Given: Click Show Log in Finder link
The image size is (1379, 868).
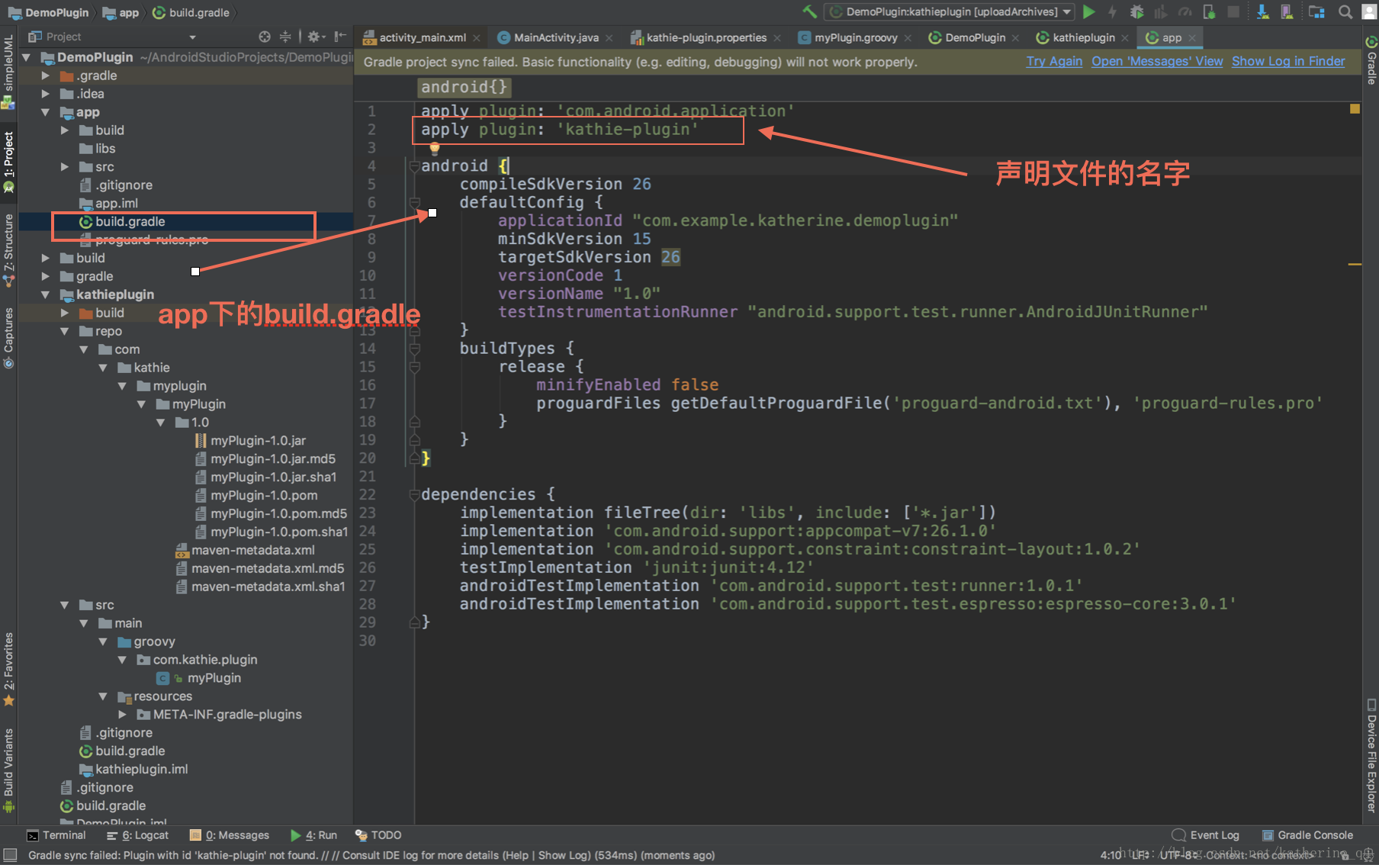Looking at the screenshot, I should click(1288, 61).
